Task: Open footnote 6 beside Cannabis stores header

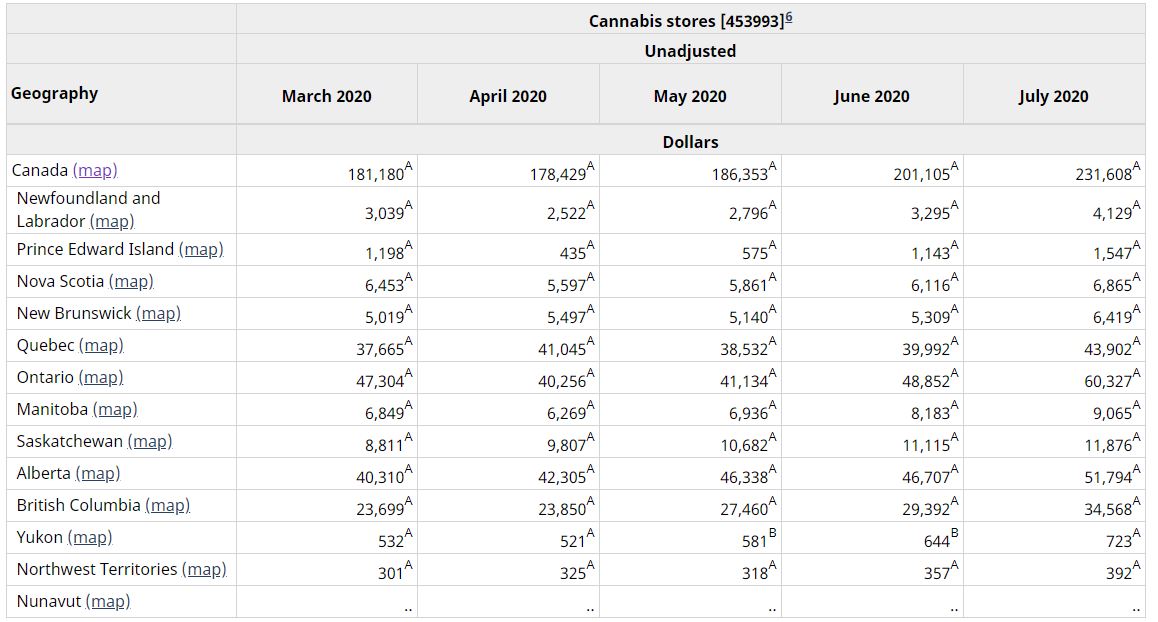Action: (789, 18)
